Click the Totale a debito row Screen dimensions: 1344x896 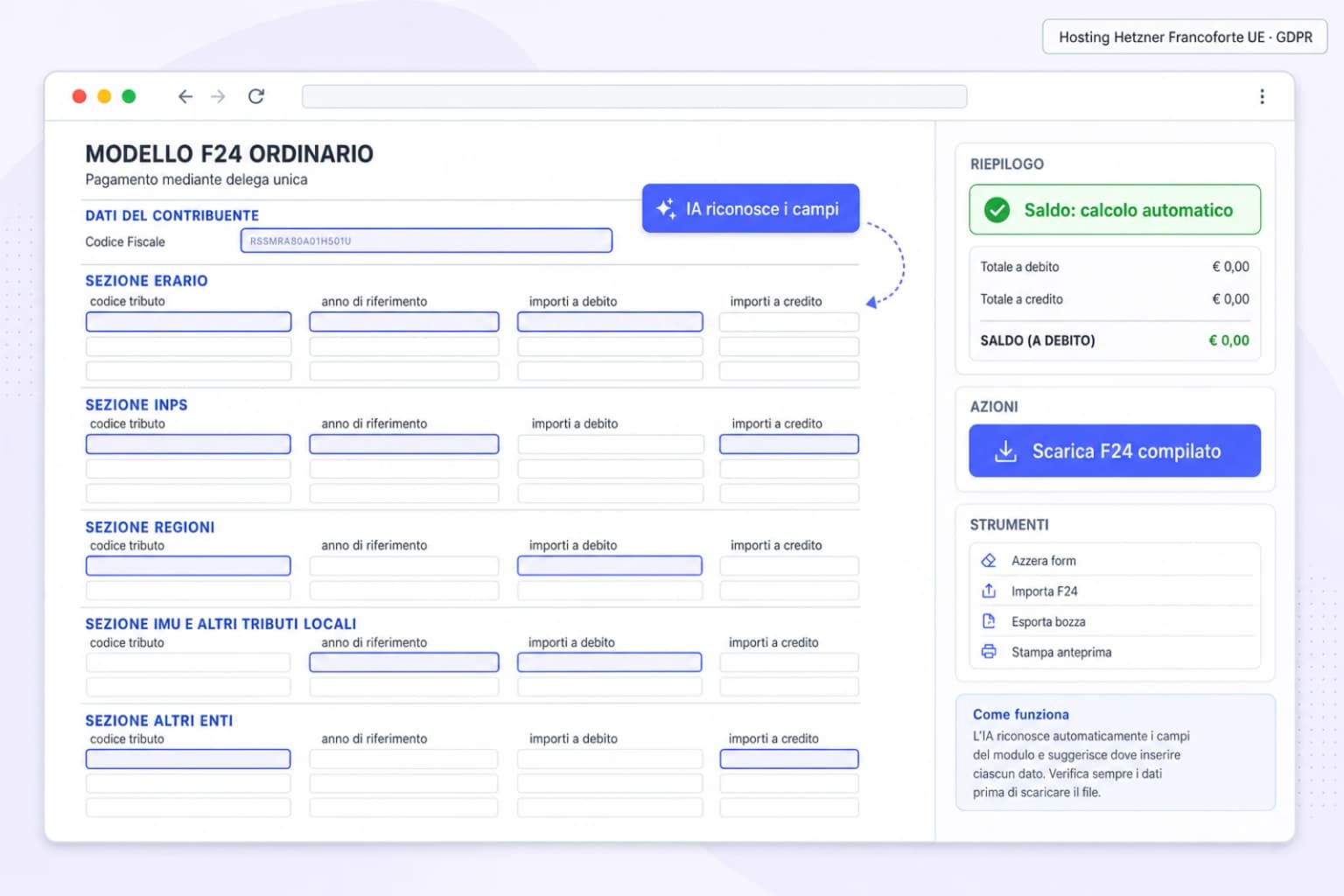(1115, 267)
